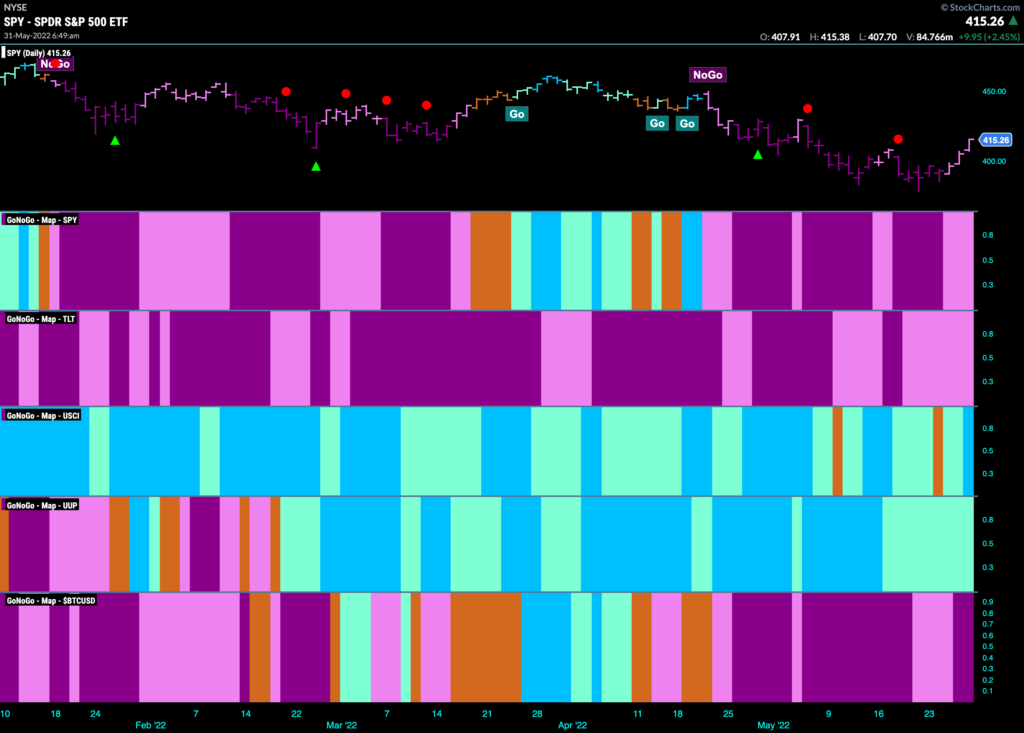Click the 'GoNoGo - Map - $BTCUSD' panel label

(x=51, y=600)
